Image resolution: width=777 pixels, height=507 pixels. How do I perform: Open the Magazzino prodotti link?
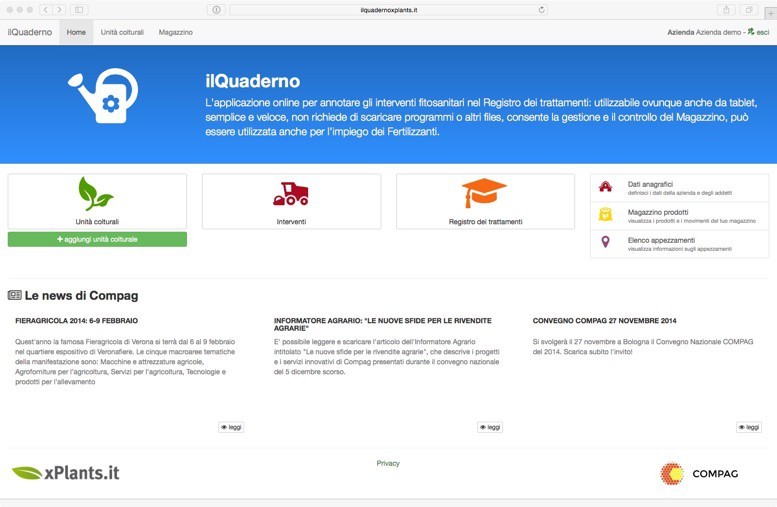point(658,212)
